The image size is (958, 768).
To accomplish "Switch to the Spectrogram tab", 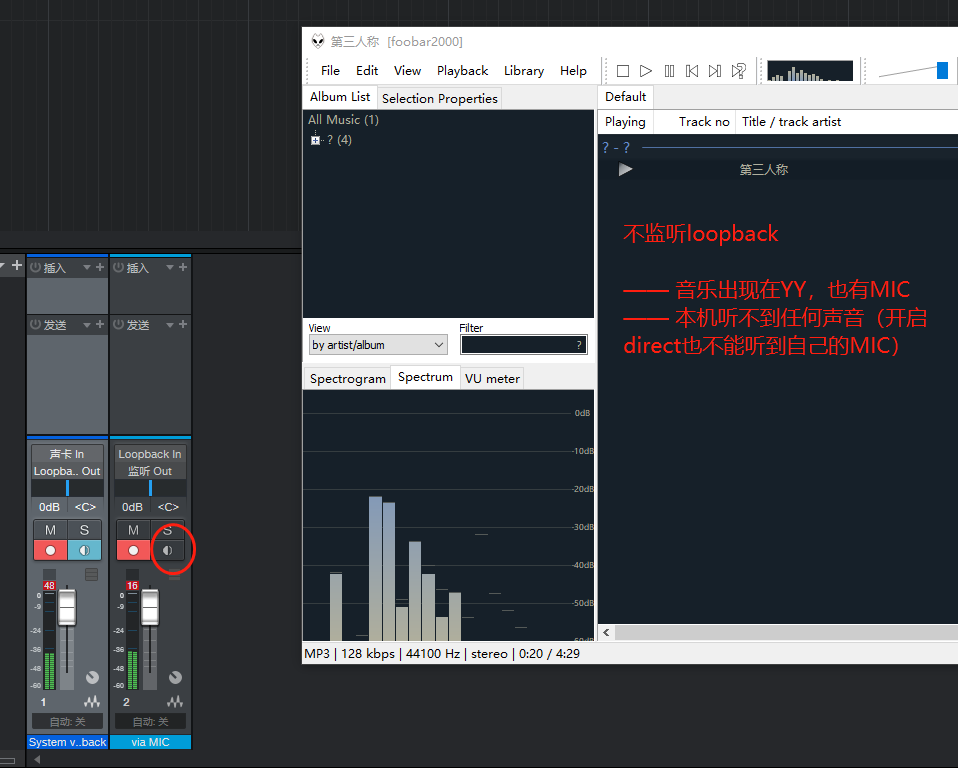I will [x=347, y=378].
